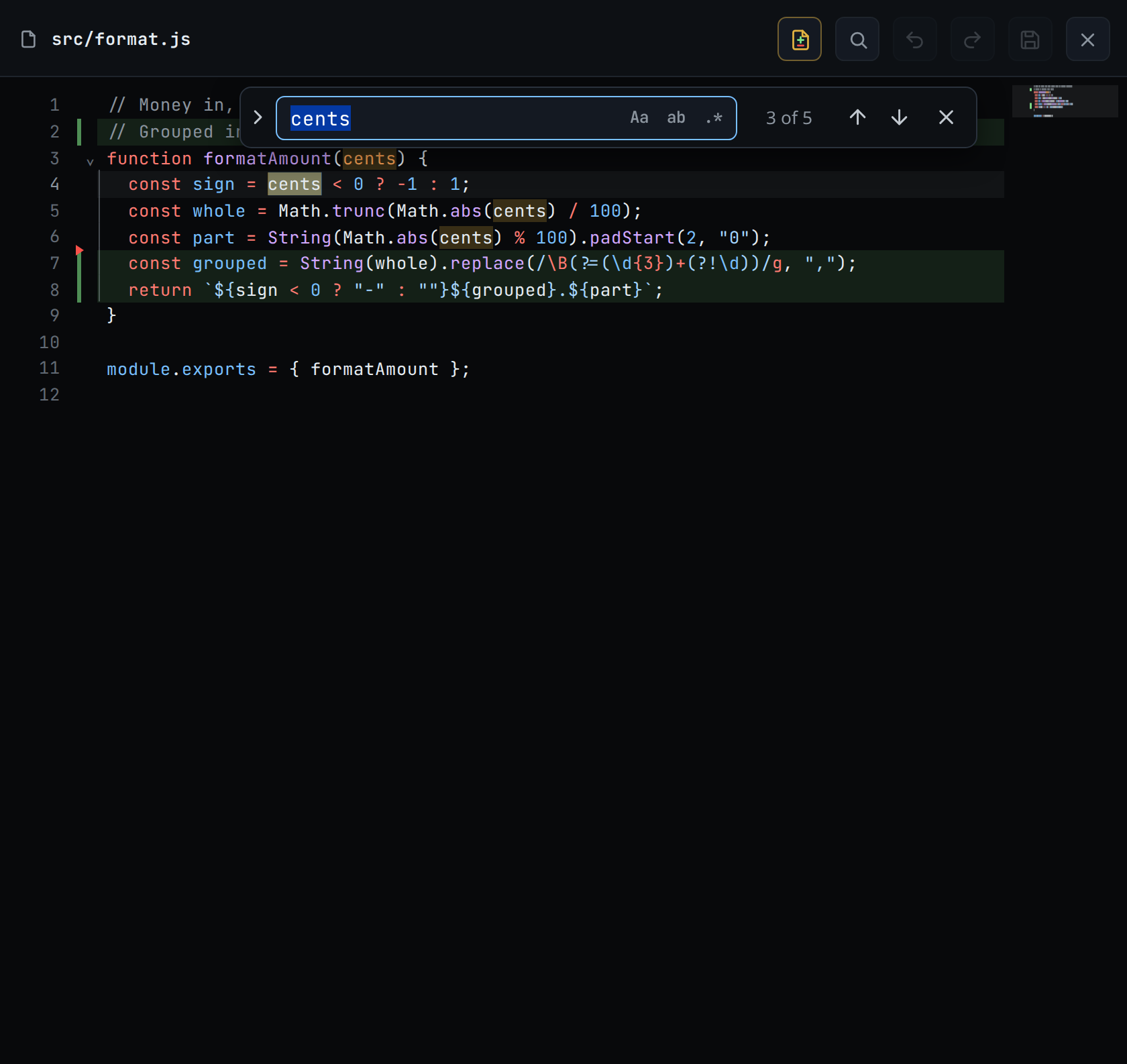The width and height of the screenshot is (1127, 1064).
Task: Click the 'replace' method on line 7
Action: point(487,264)
